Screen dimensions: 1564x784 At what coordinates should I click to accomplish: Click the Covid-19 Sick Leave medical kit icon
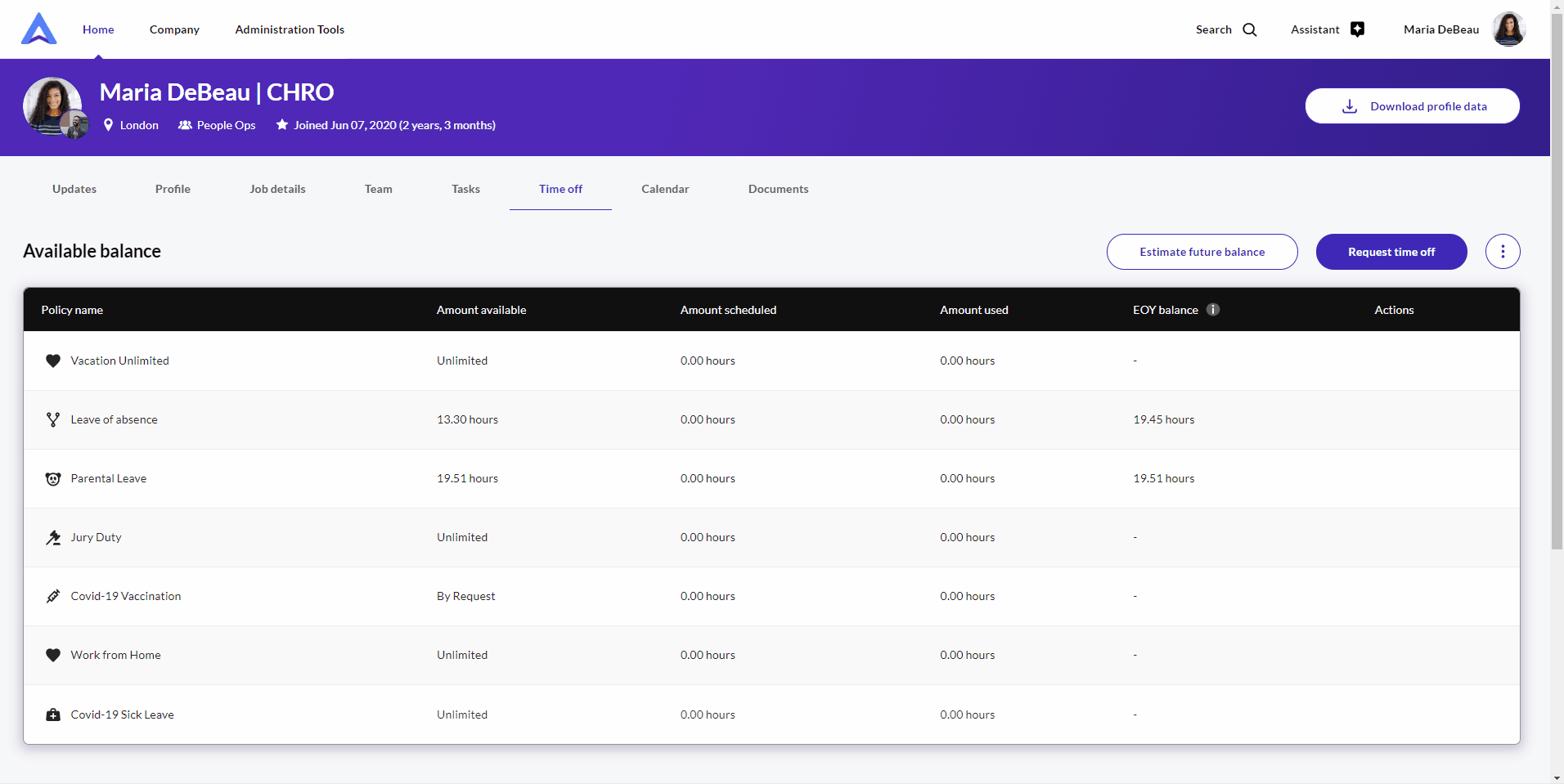53,715
